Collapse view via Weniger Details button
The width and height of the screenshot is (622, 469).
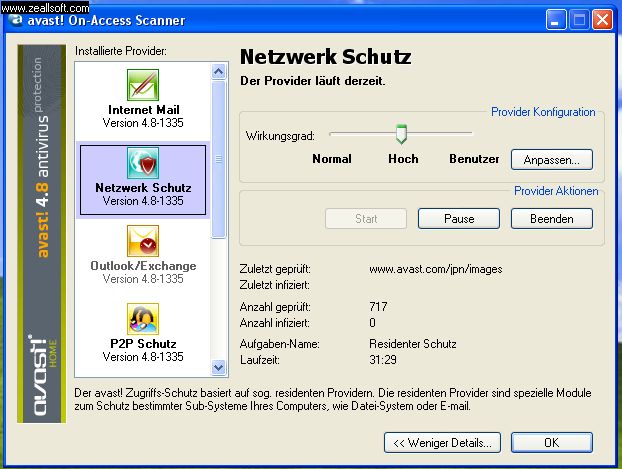tap(442, 442)
